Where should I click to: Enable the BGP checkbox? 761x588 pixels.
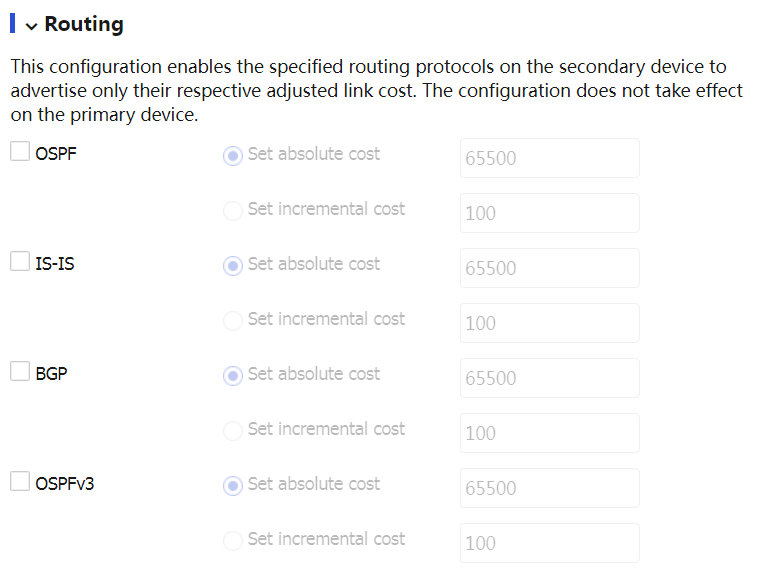click(20, 372)
